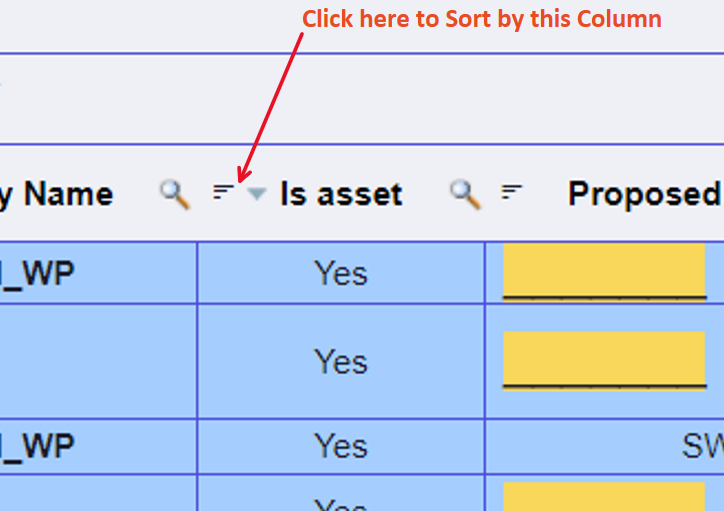Click the empty name cell in the second row

[x=98, y=361]
